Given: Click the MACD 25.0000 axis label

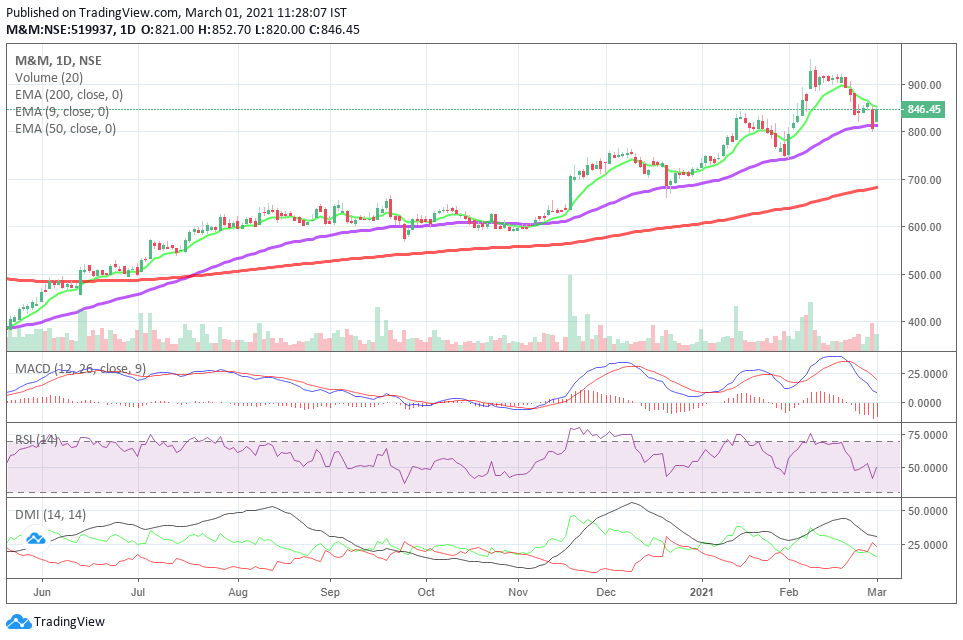Looking at the screenshot, I should [927, 373].
